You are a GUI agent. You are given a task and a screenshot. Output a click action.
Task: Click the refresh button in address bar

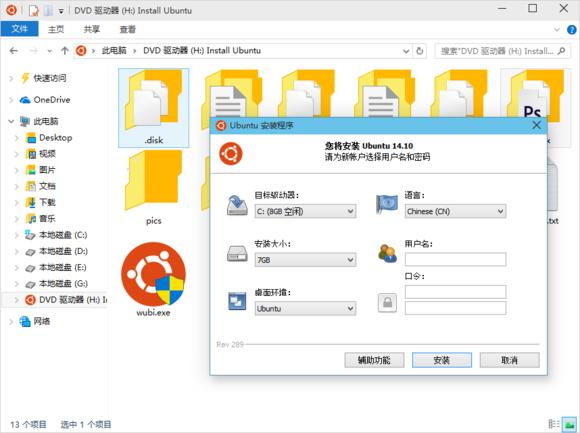point(419,51)
